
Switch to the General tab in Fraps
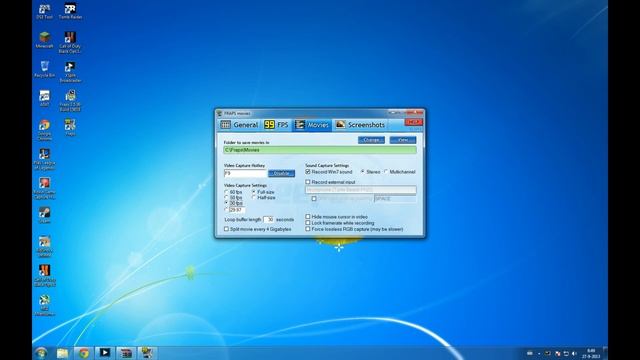[x=239, y=125]
